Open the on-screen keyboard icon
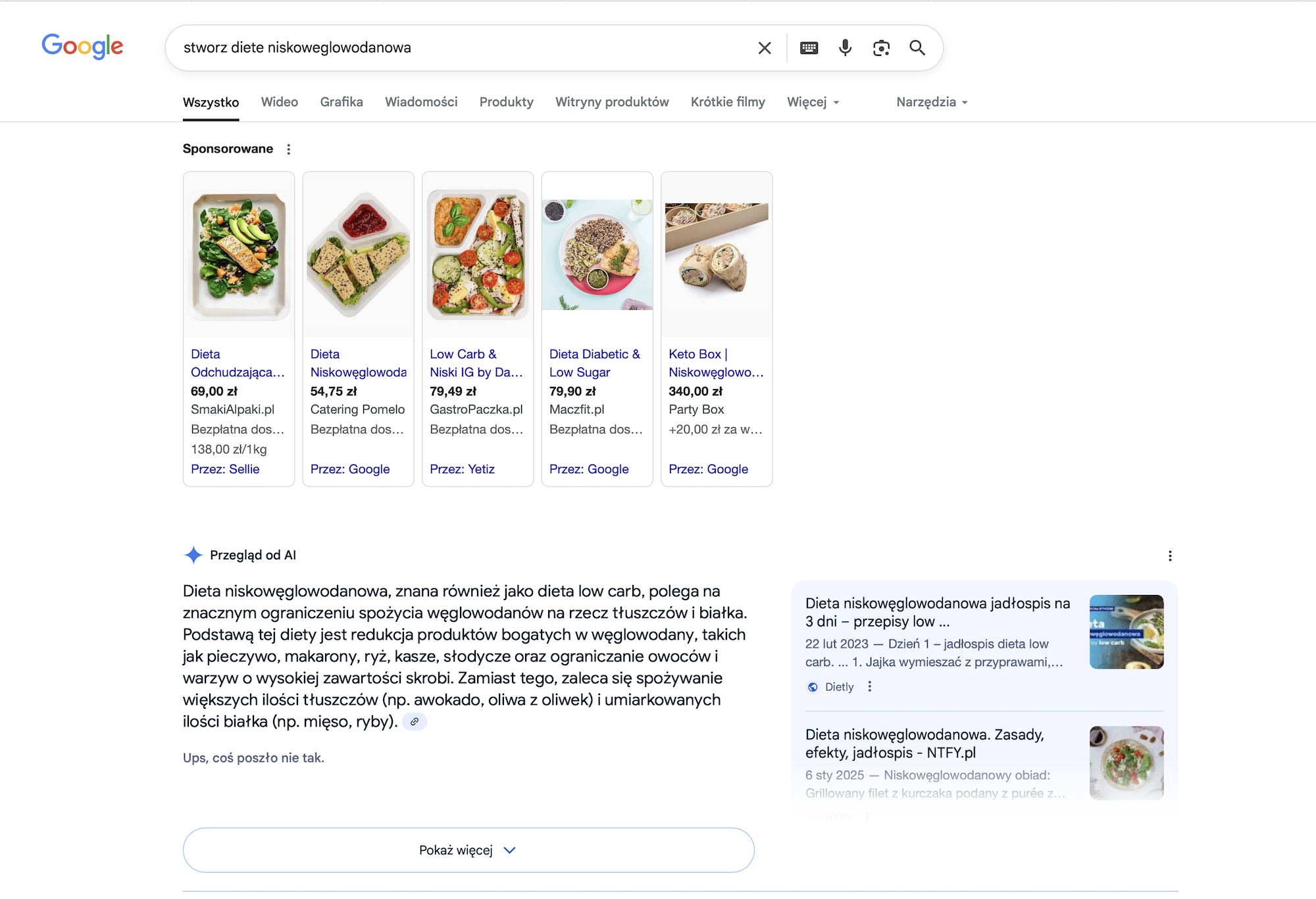The image size is (1316, 899). click(809, 48)
